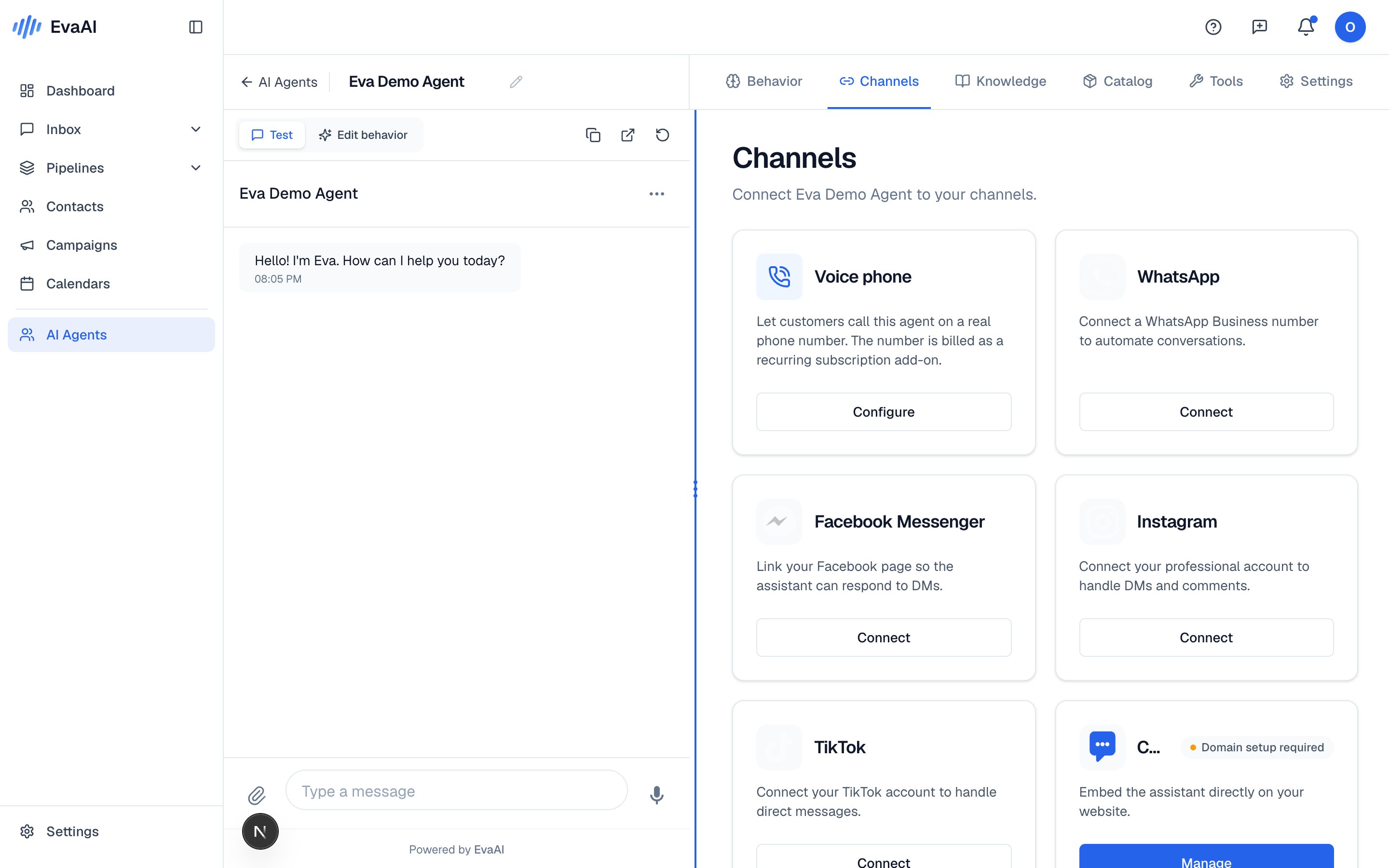
Task: Open Contacts in sidebar
Action: (x=111, y=207)
